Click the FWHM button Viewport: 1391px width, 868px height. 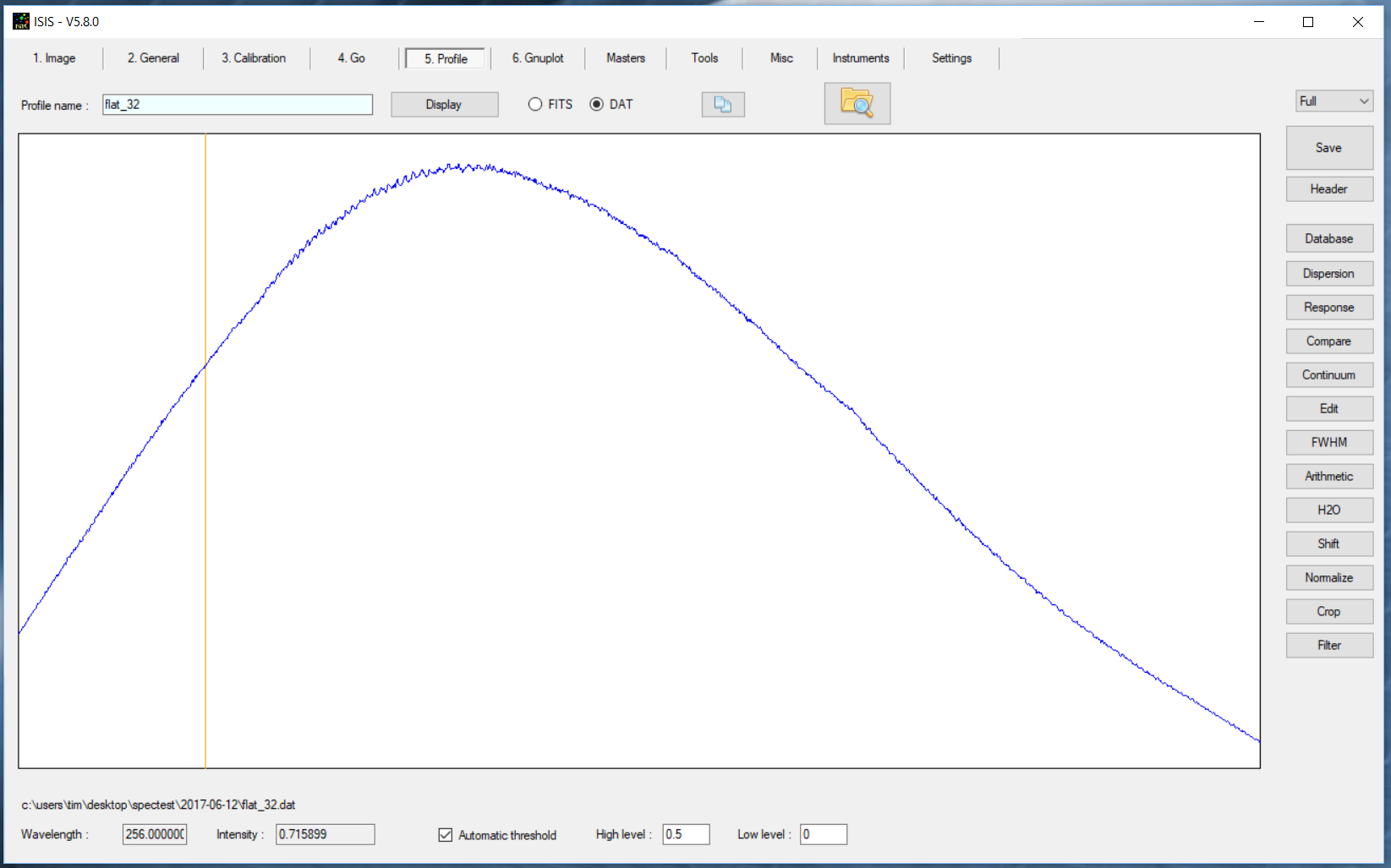point(1328,443)
